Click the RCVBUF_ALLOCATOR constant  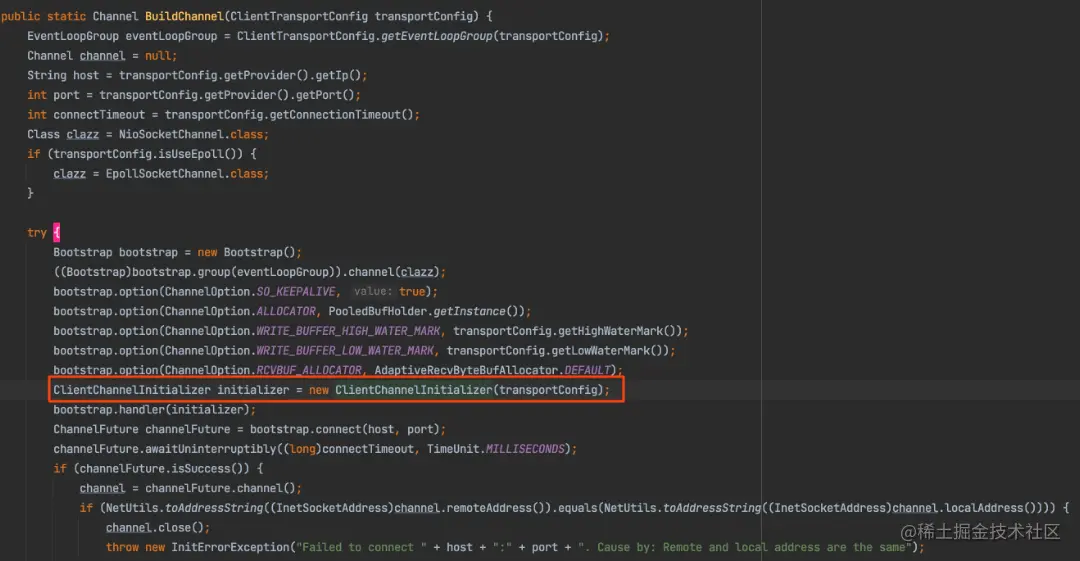coord(309,370)
